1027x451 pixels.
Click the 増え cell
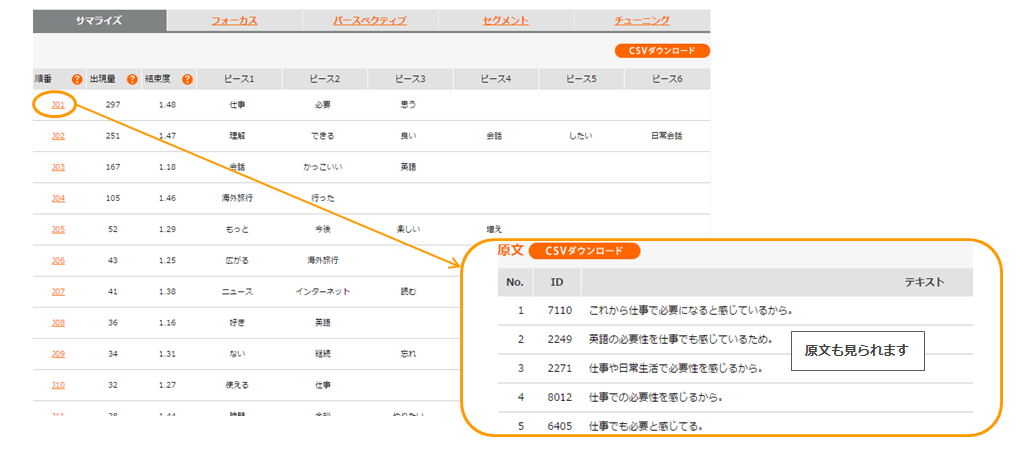coord(494,229)
